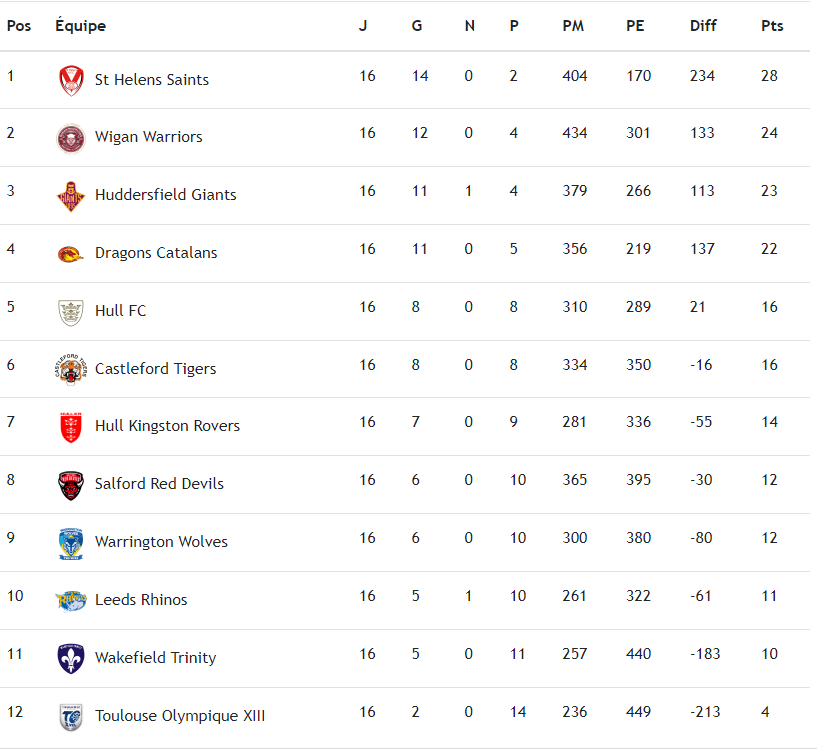The height and width of the screenshot is (752, 817).
Task: Open the Toulouse Olympique XIII team name
Action: 180,716
